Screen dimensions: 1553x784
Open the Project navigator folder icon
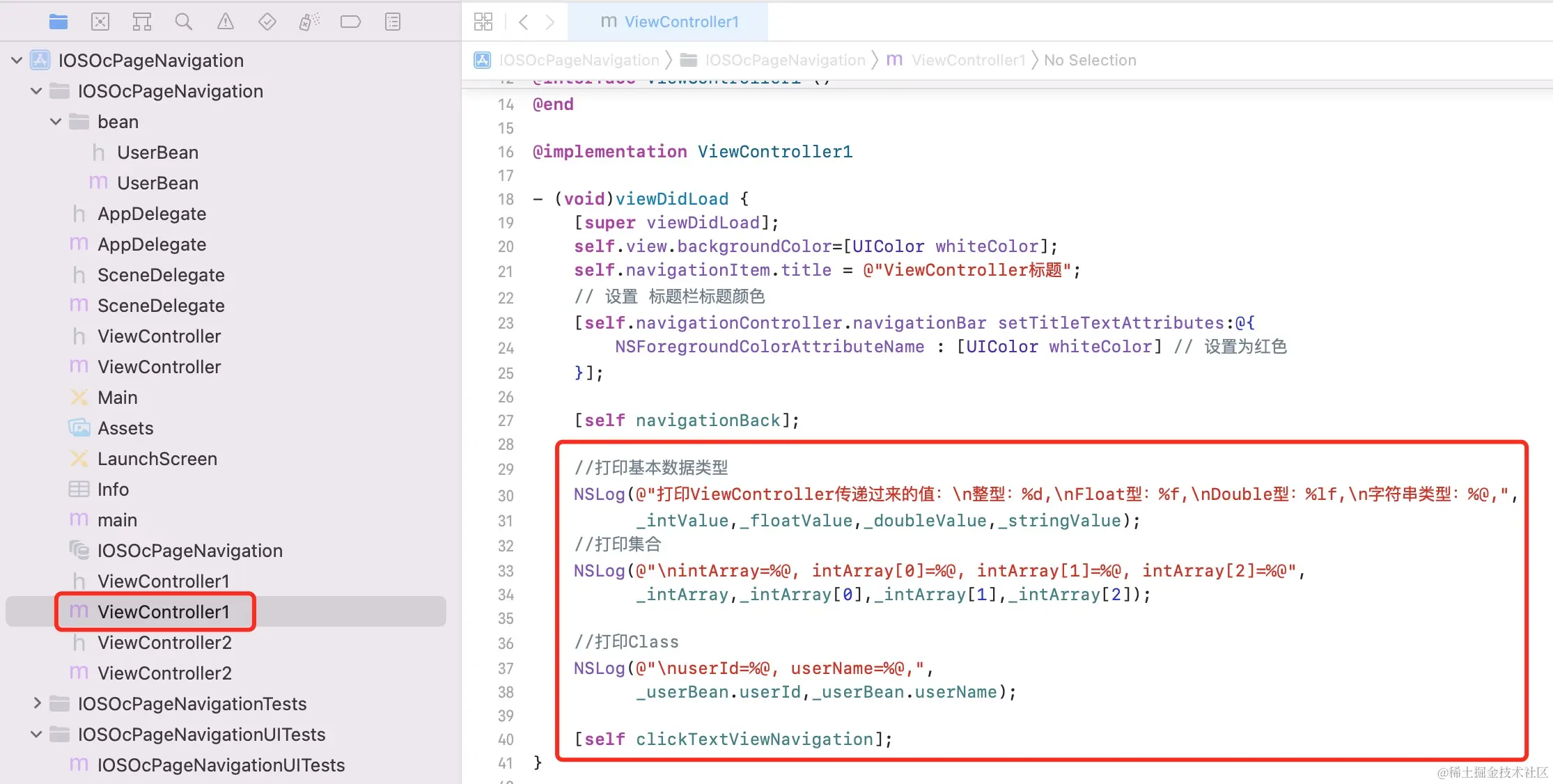click(58, 22)
